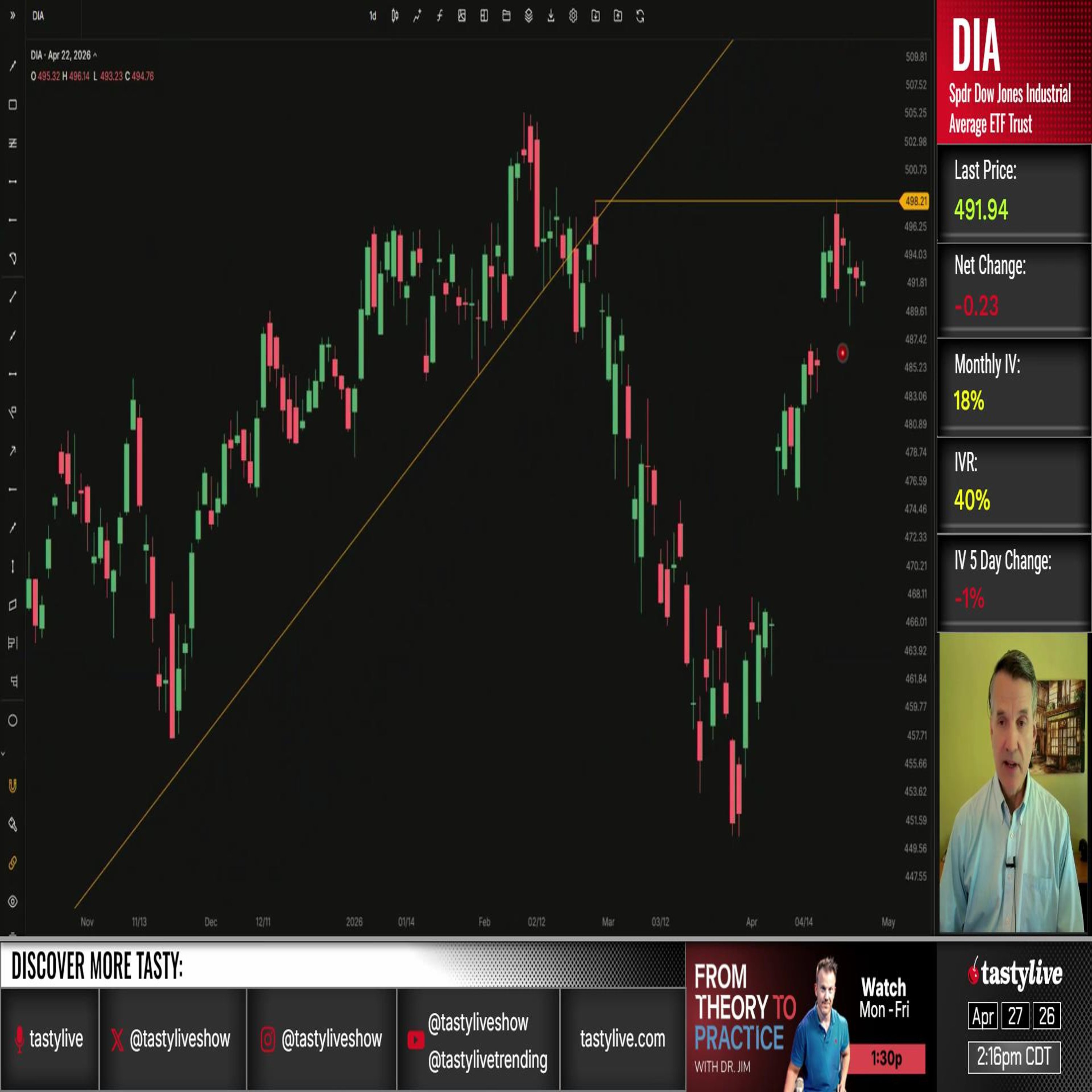
Task: Click the 'Mar' label on time axis
Action: [608, 922]
